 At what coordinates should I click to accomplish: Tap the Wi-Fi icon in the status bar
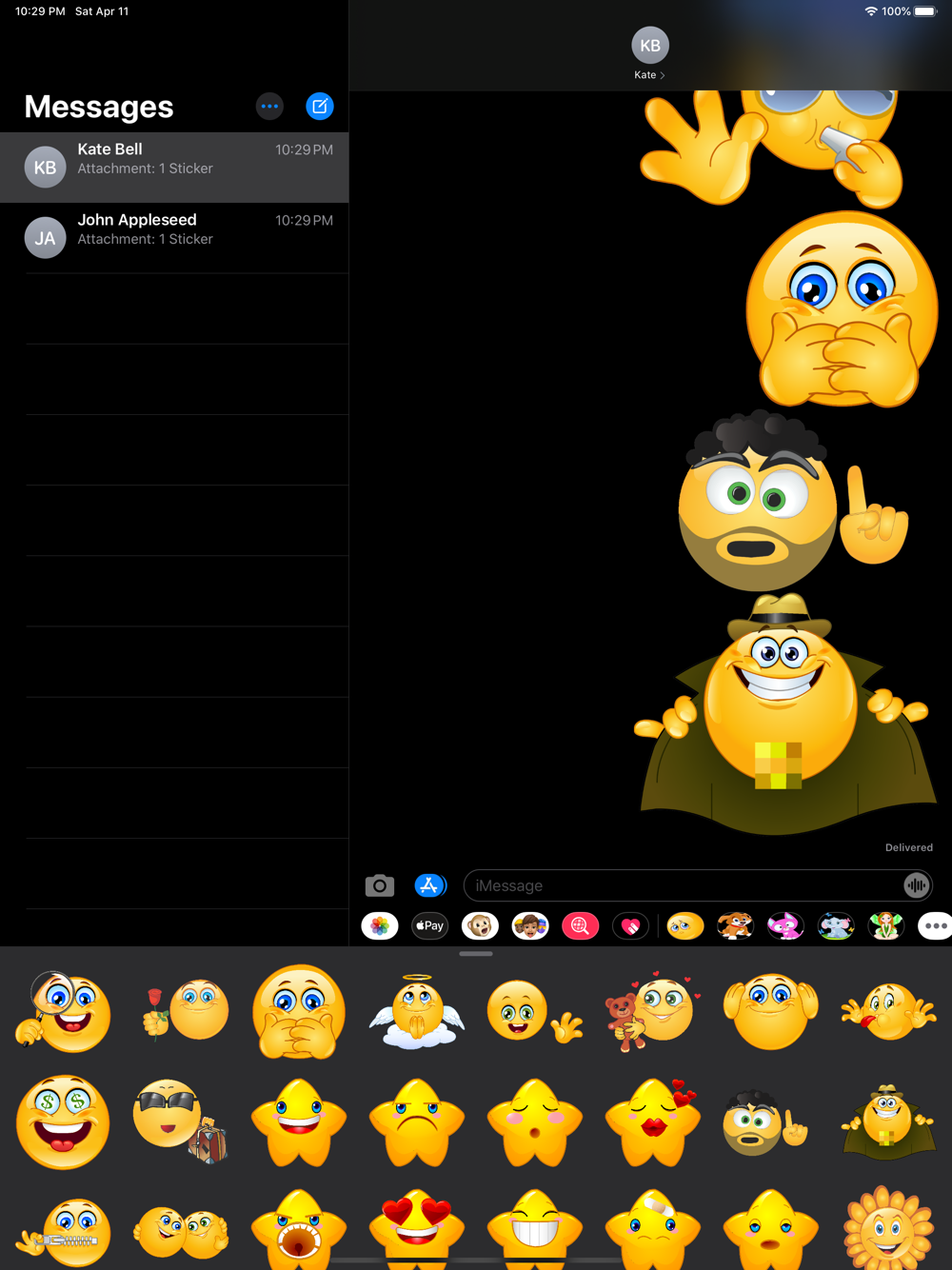(871, 11)
